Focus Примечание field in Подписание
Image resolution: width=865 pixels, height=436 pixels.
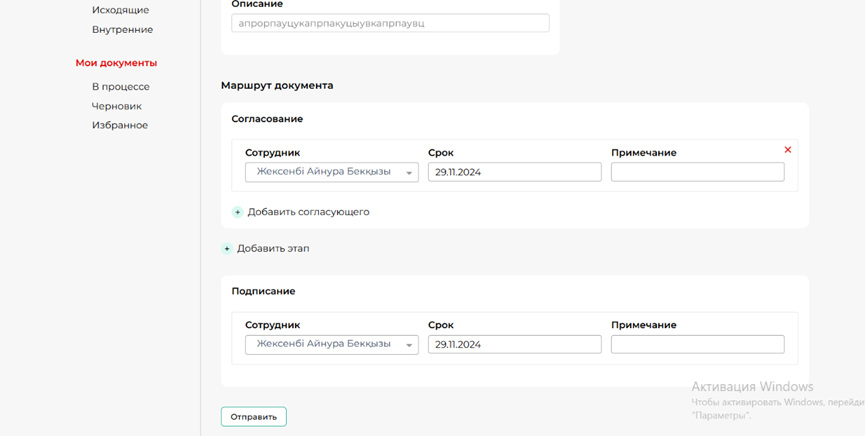(697, 344)
